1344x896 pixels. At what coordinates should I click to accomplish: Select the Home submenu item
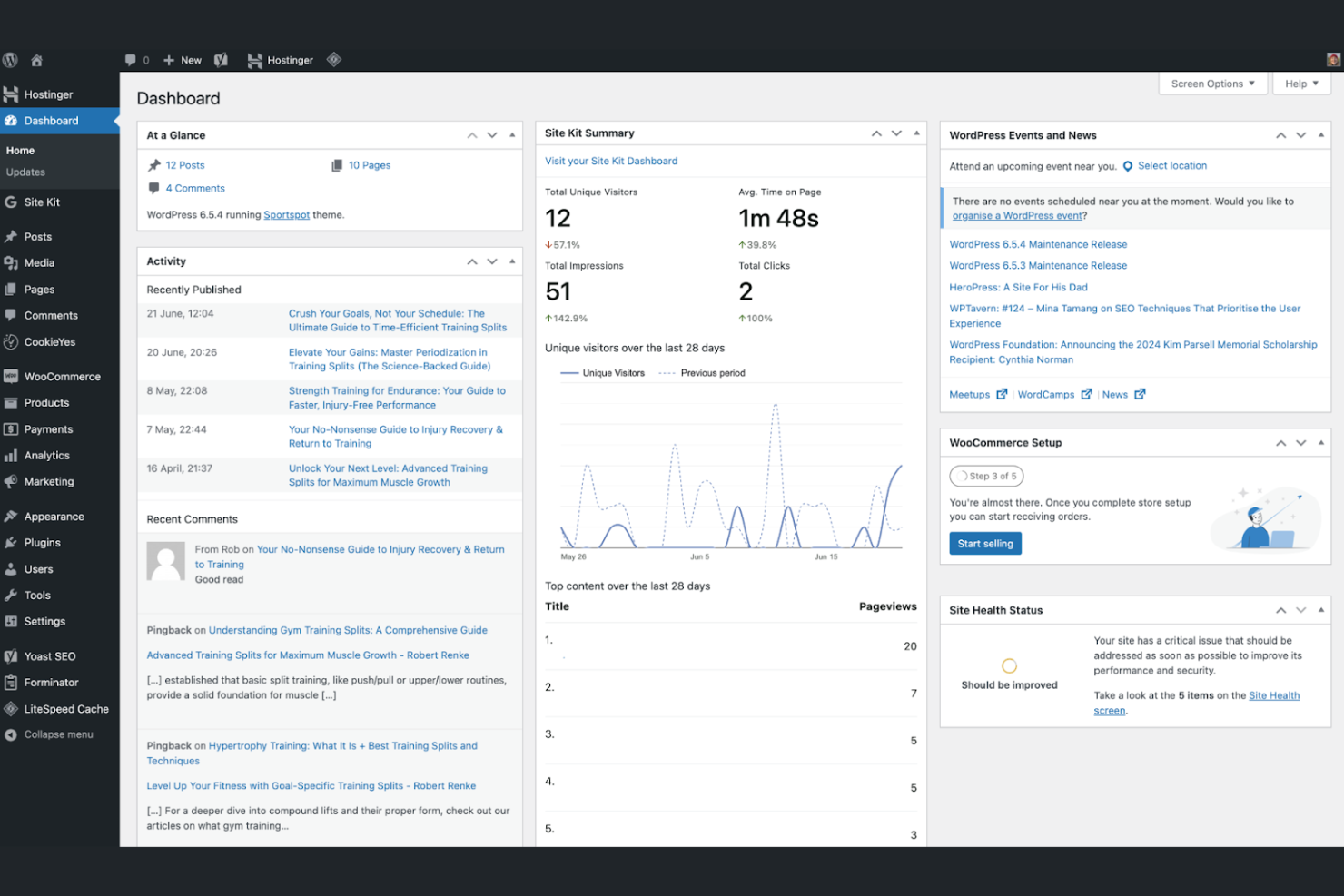pos(20,151)
